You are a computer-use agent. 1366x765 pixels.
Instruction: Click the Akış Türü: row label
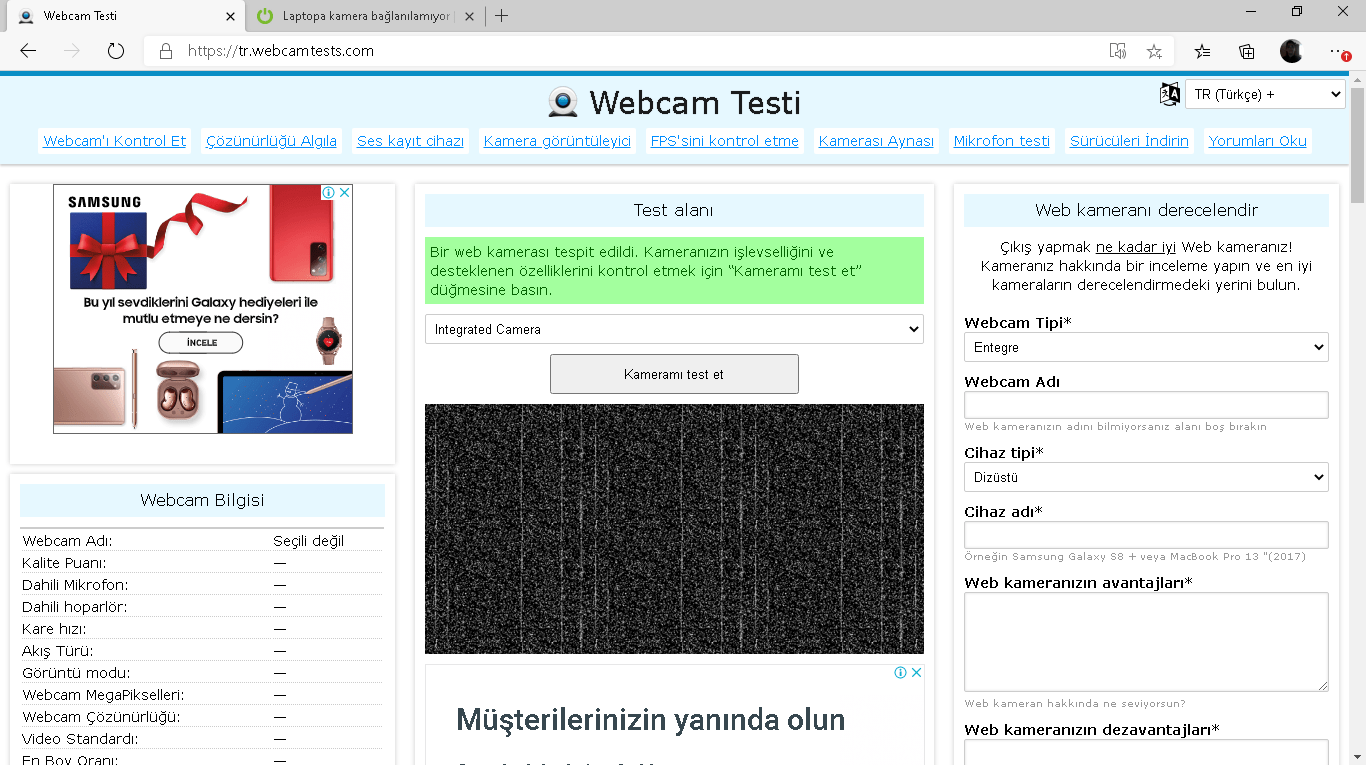point(58,651)
